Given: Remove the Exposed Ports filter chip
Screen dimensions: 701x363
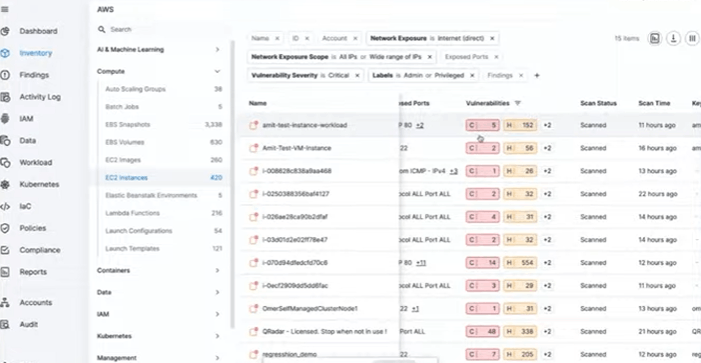Looking at the screenshot, I should tap(496, 57).
